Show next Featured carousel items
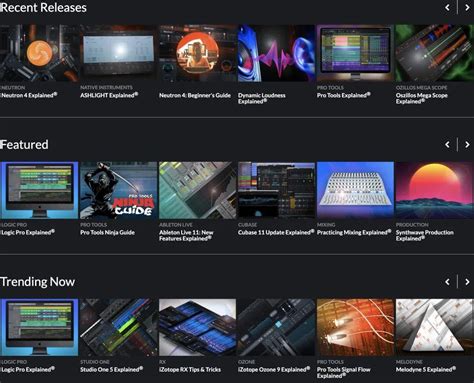The image size is (474, 383). (x=467, y=144)
